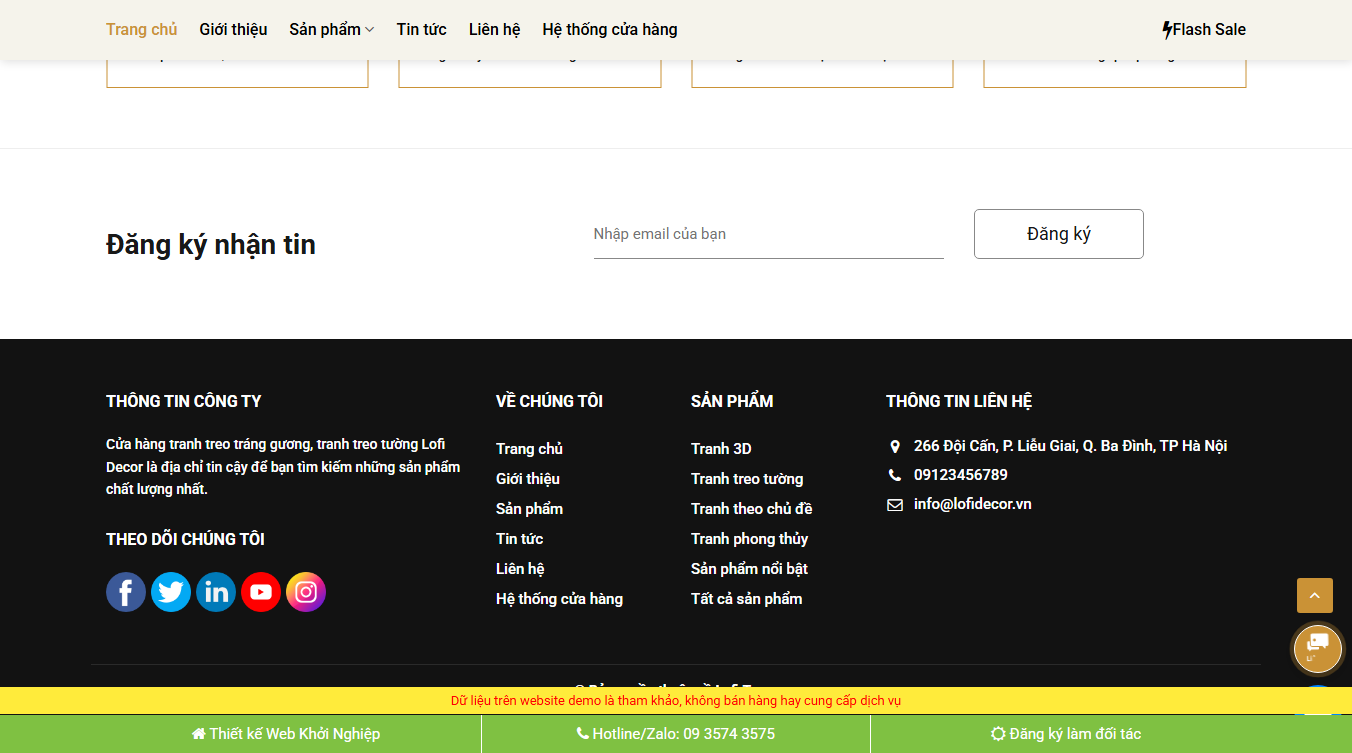
Task: Click Đăng ký làm đối tác link
Action: pyautogui.click(x=1066, y=734)
